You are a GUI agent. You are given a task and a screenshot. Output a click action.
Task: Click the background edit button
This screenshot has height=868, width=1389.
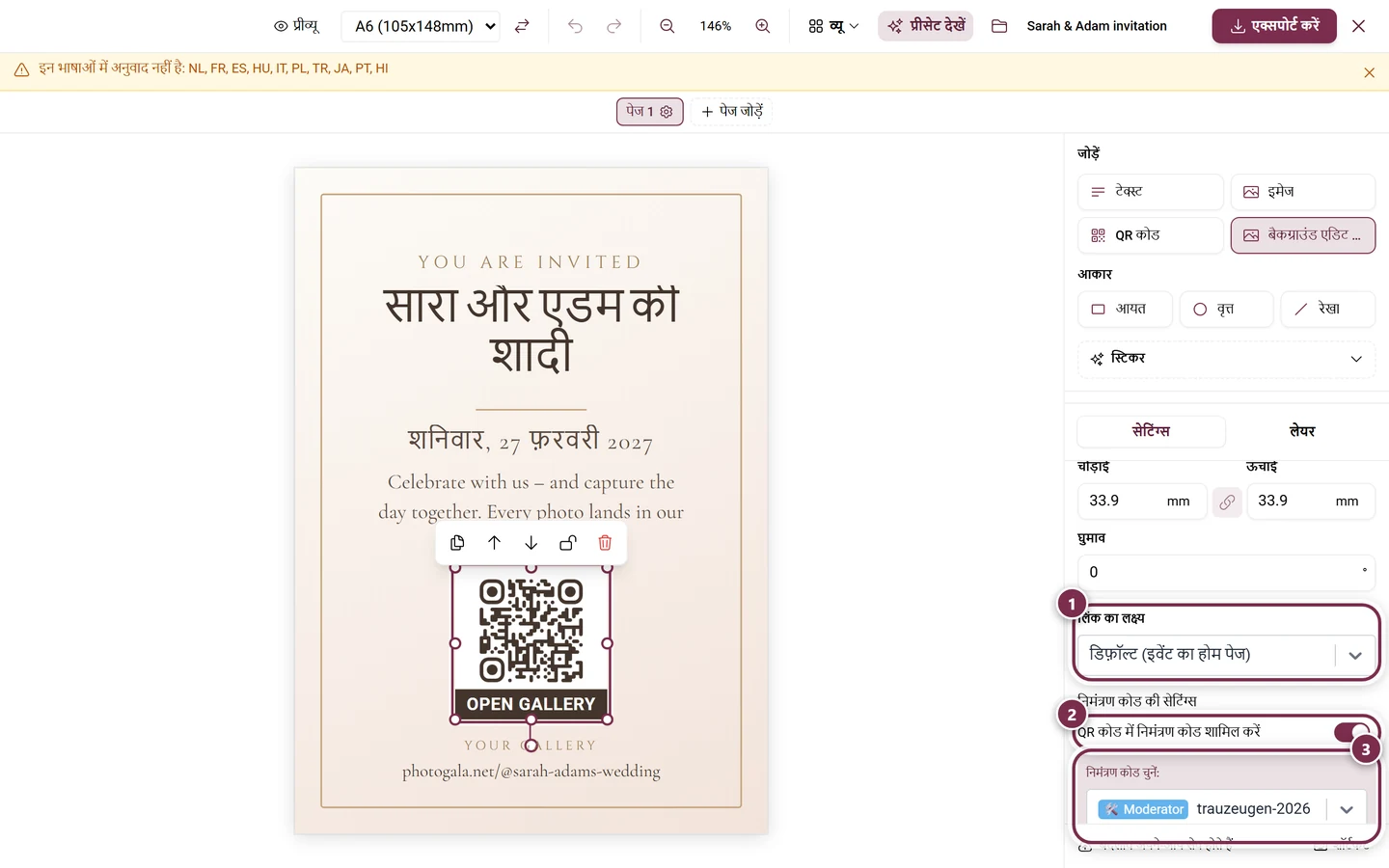(x=1302, y=235)
